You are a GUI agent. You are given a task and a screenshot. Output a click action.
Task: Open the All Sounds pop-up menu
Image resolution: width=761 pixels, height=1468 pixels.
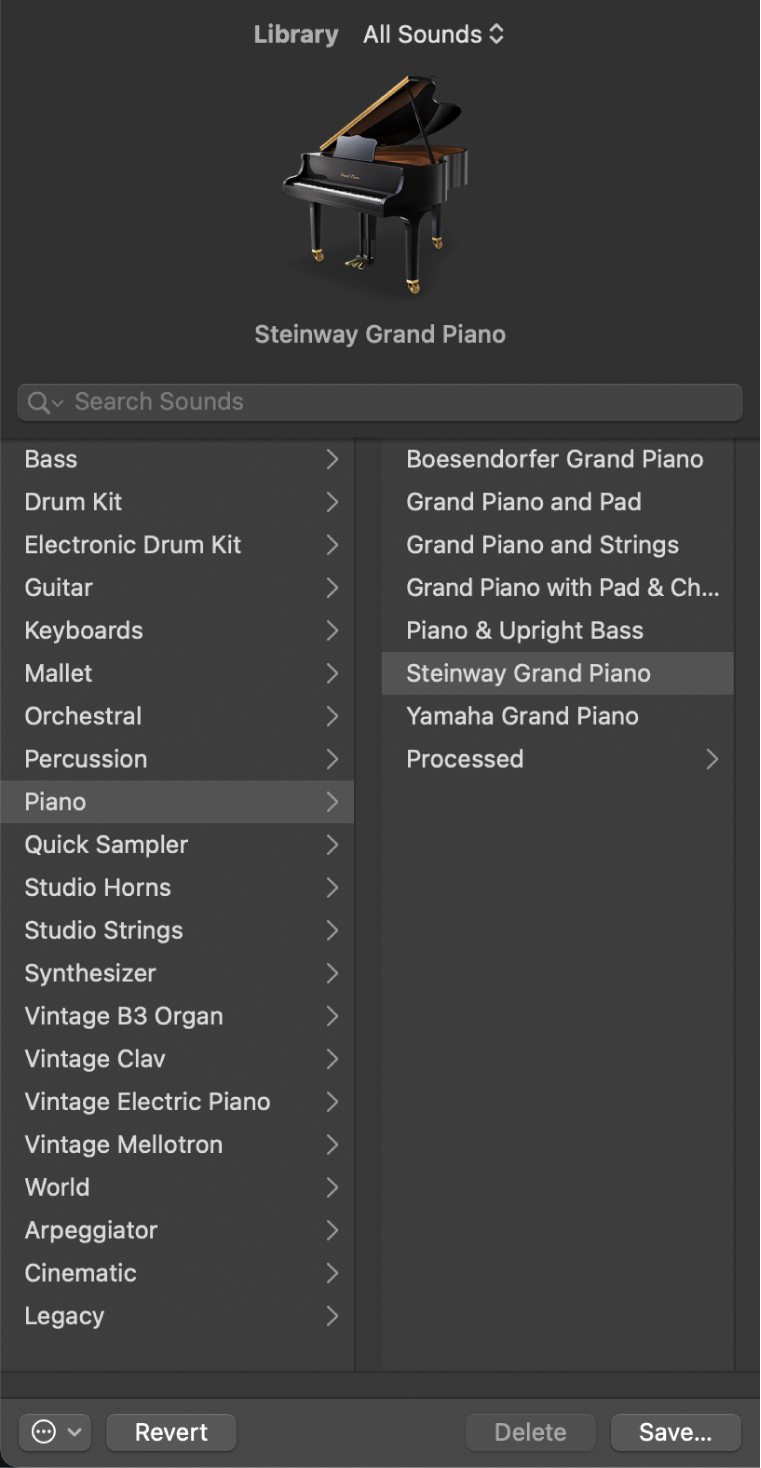click(433, 35)
